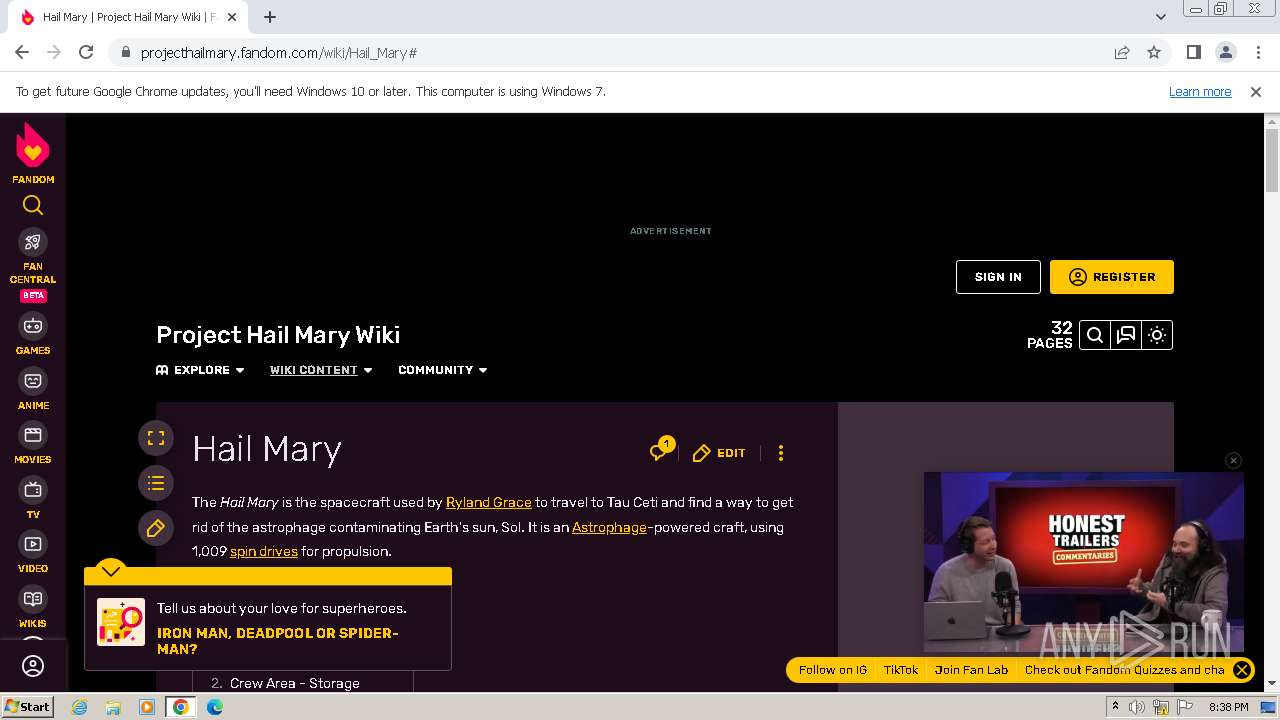The width and height of the screenshot is (1280, 720).
Task: Open Iron Man, Deadpool or Spider-Man survey
Action: (x=278, y=641)
